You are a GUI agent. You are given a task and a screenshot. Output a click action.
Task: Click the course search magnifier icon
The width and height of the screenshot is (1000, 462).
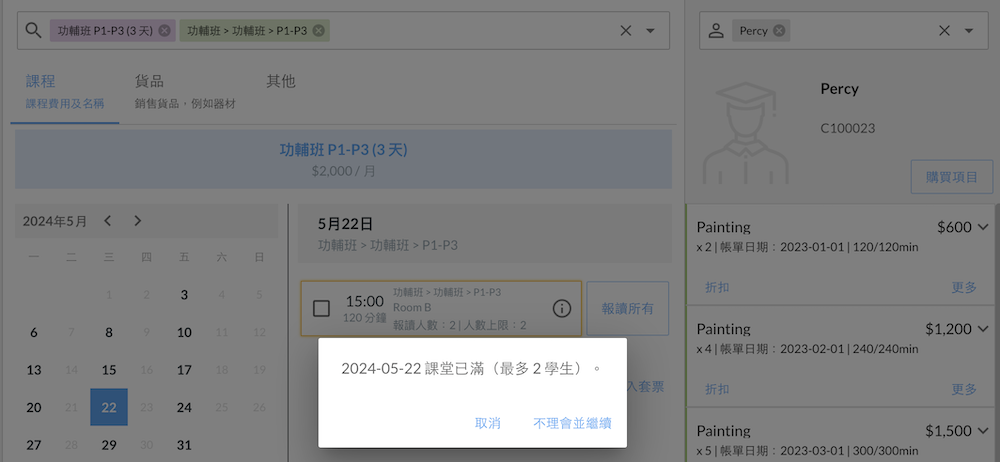(x=33, y=30)
